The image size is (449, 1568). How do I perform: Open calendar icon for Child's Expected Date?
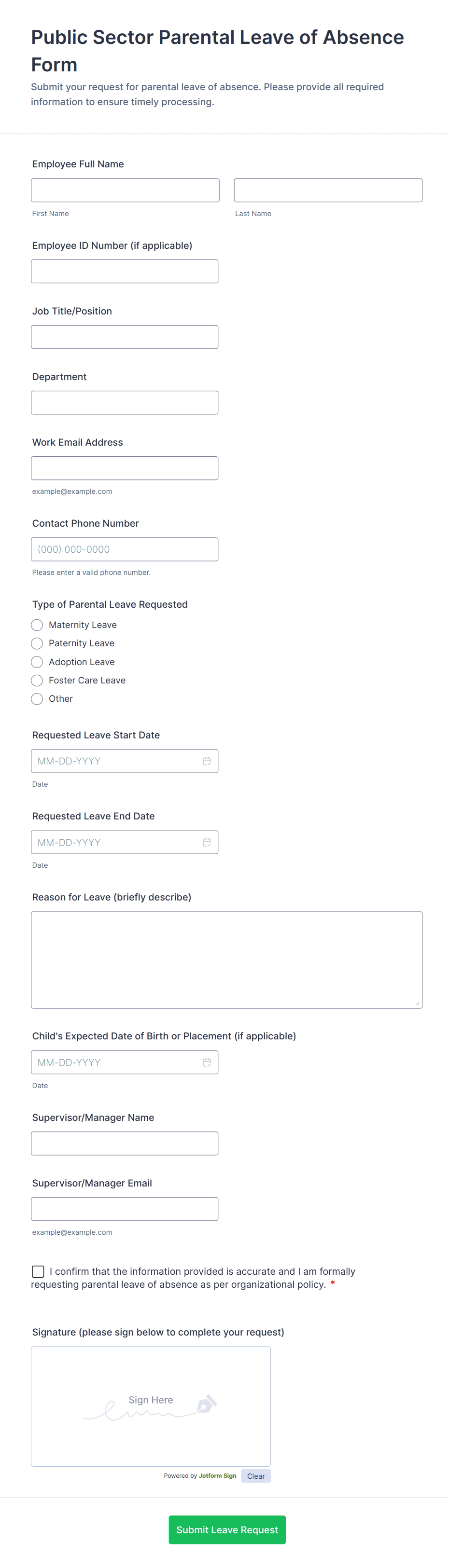pos(207,1062)
